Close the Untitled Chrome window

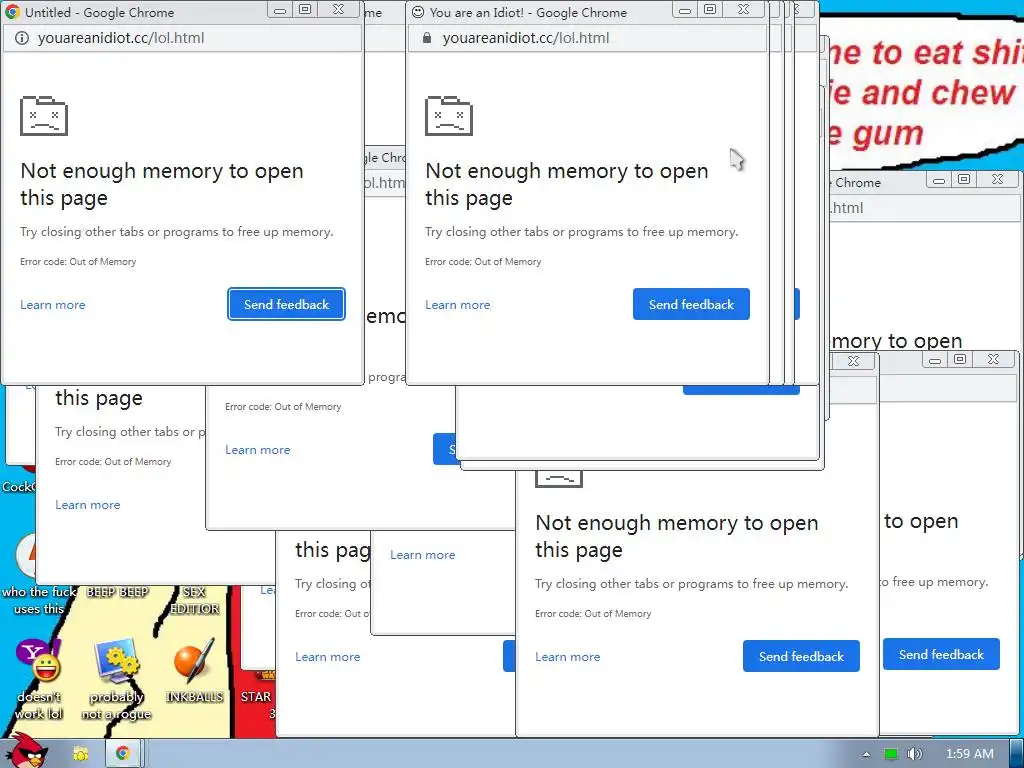[338, 10]
